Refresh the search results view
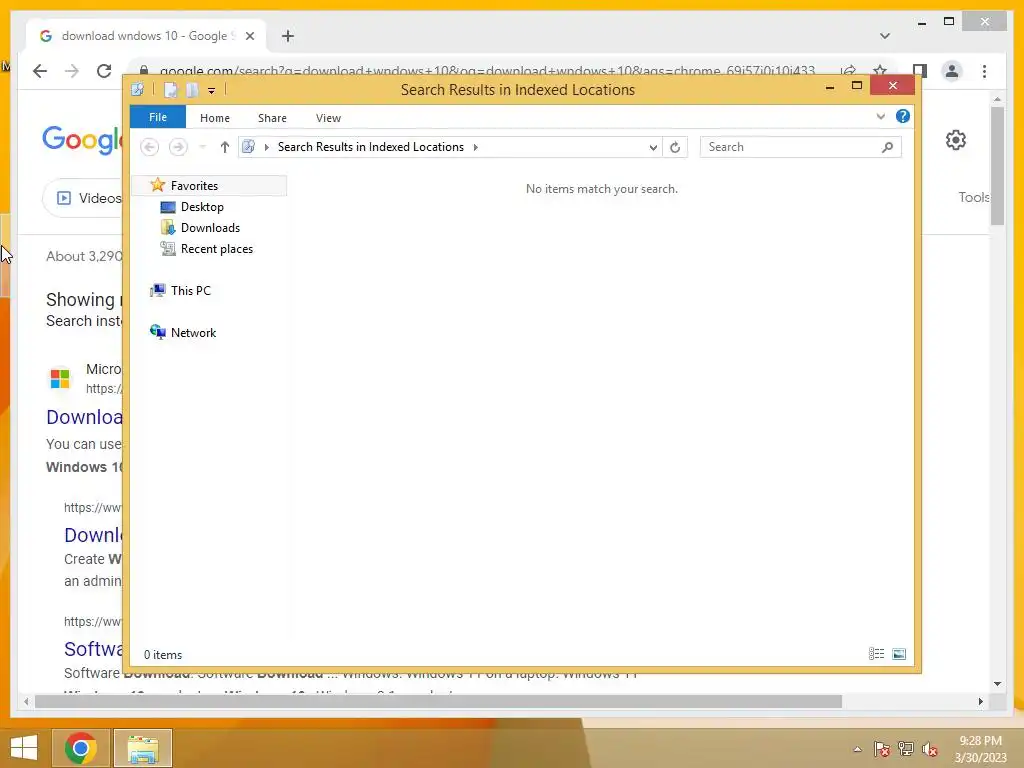Viewport: 1024px width, 768px height. coord(675,148)
